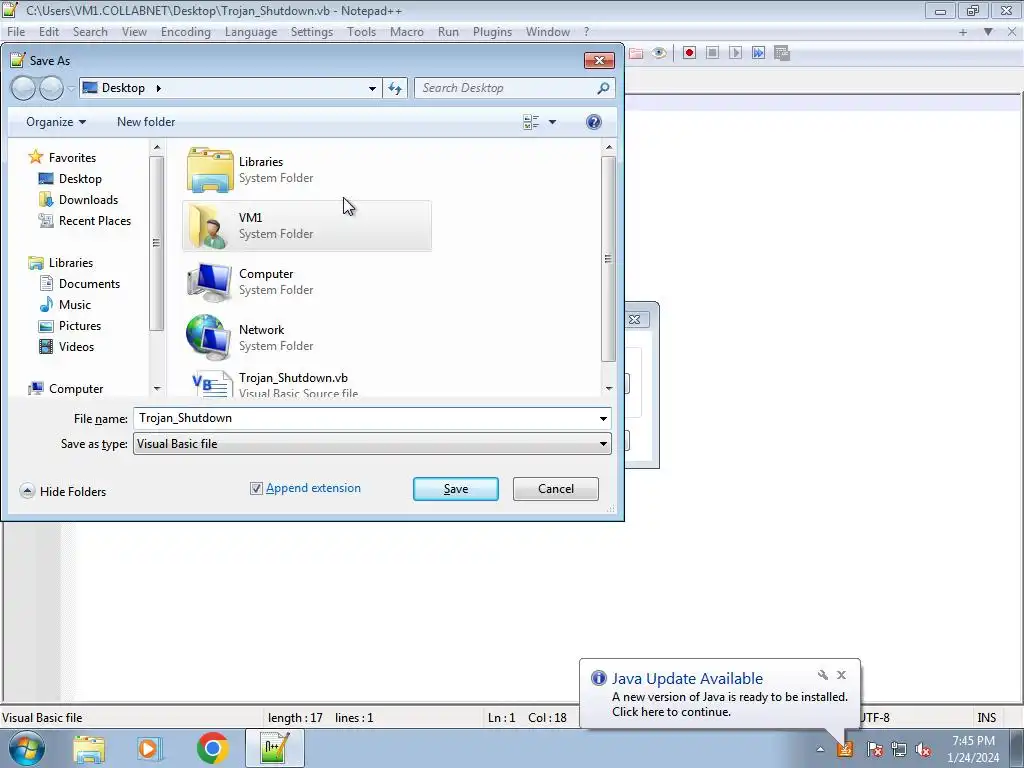Viewport: 1024px width, 768px height.
Task: Click the Save button
Action: pos(456,489)
